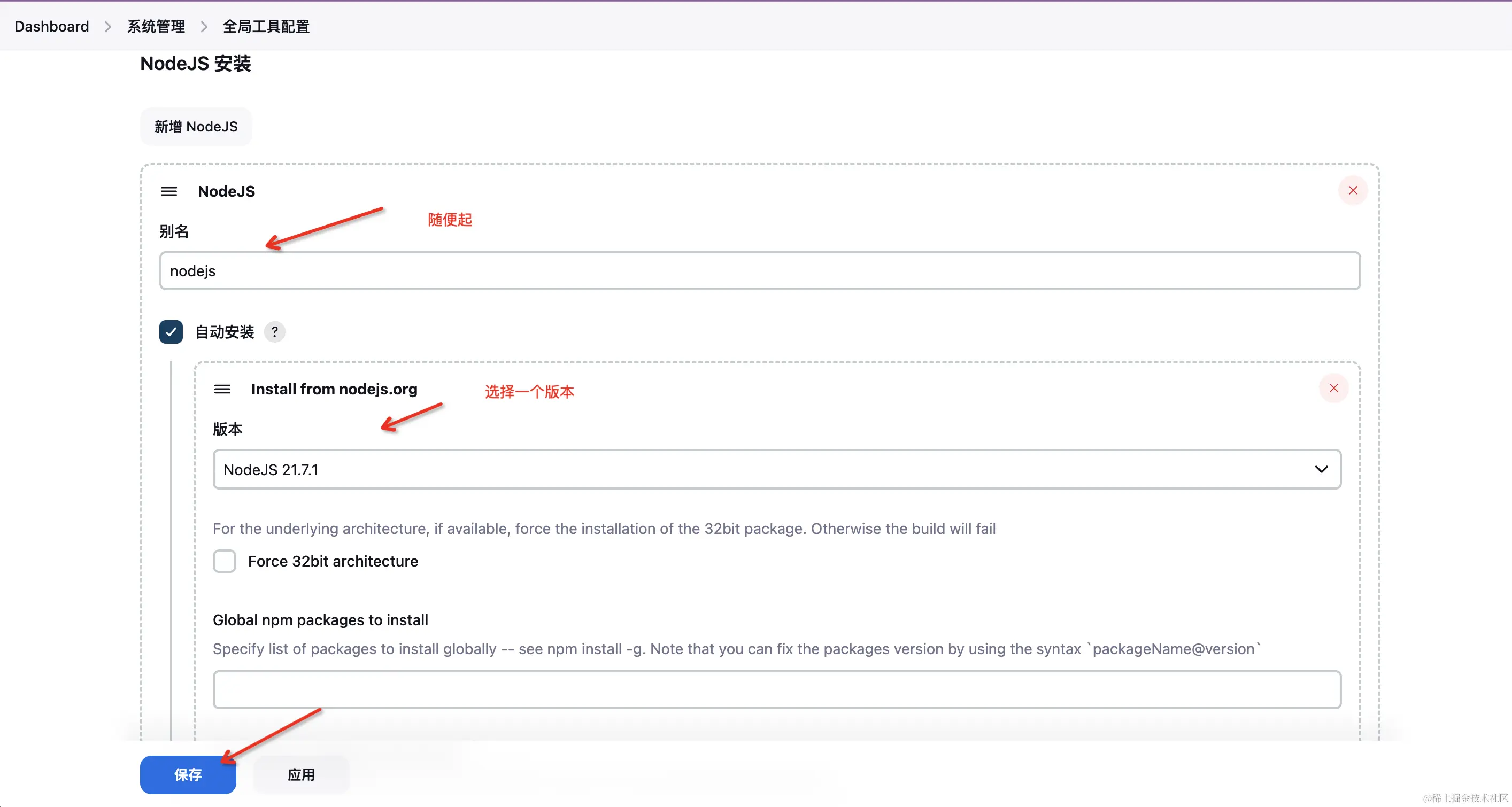The height and width of the screenshot is (807, 1512).
Task: Click the 新增 NodeJS button
Action: point(196,127)
